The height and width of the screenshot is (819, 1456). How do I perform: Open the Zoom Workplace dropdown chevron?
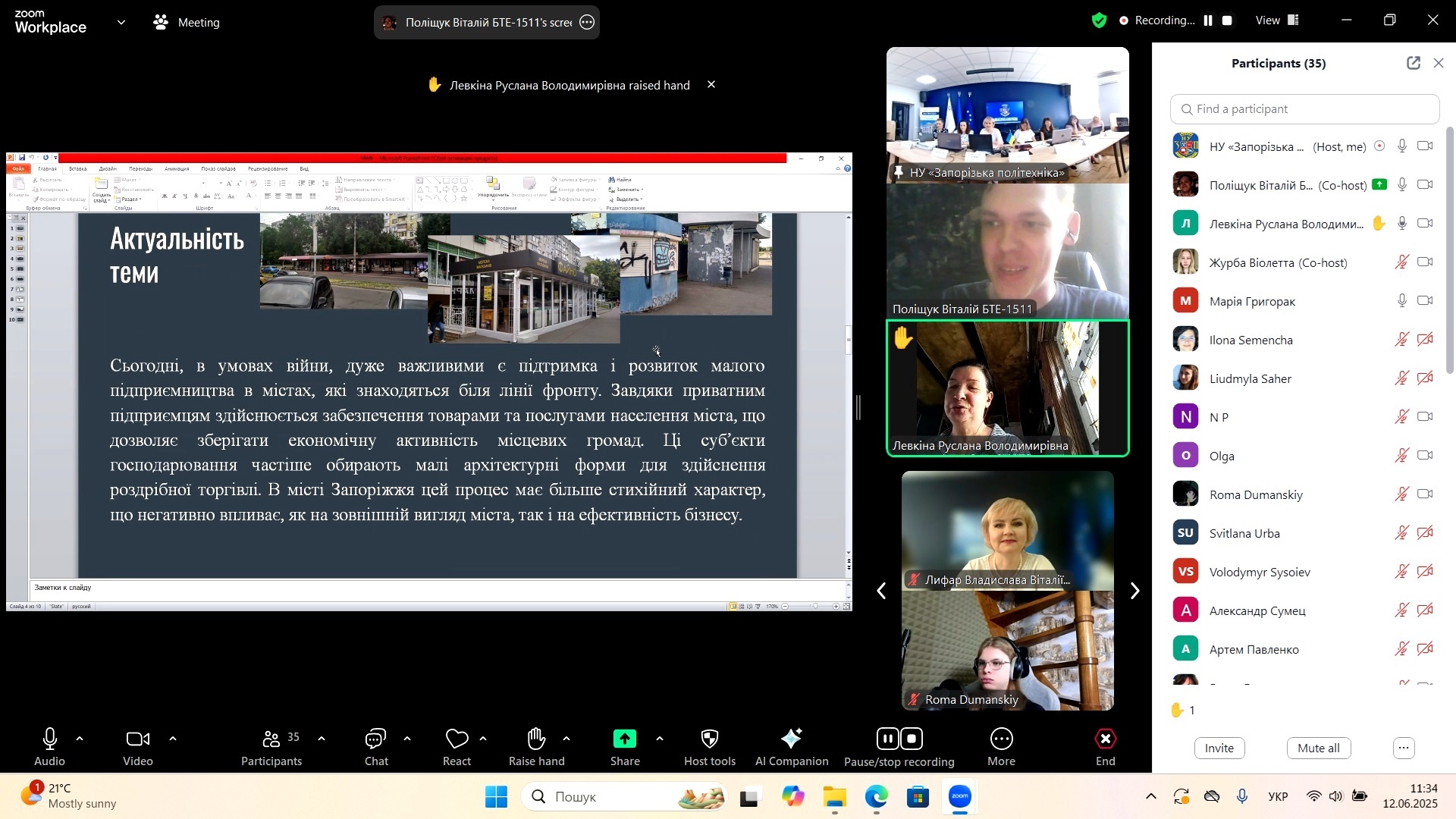(x=121, y=23)
